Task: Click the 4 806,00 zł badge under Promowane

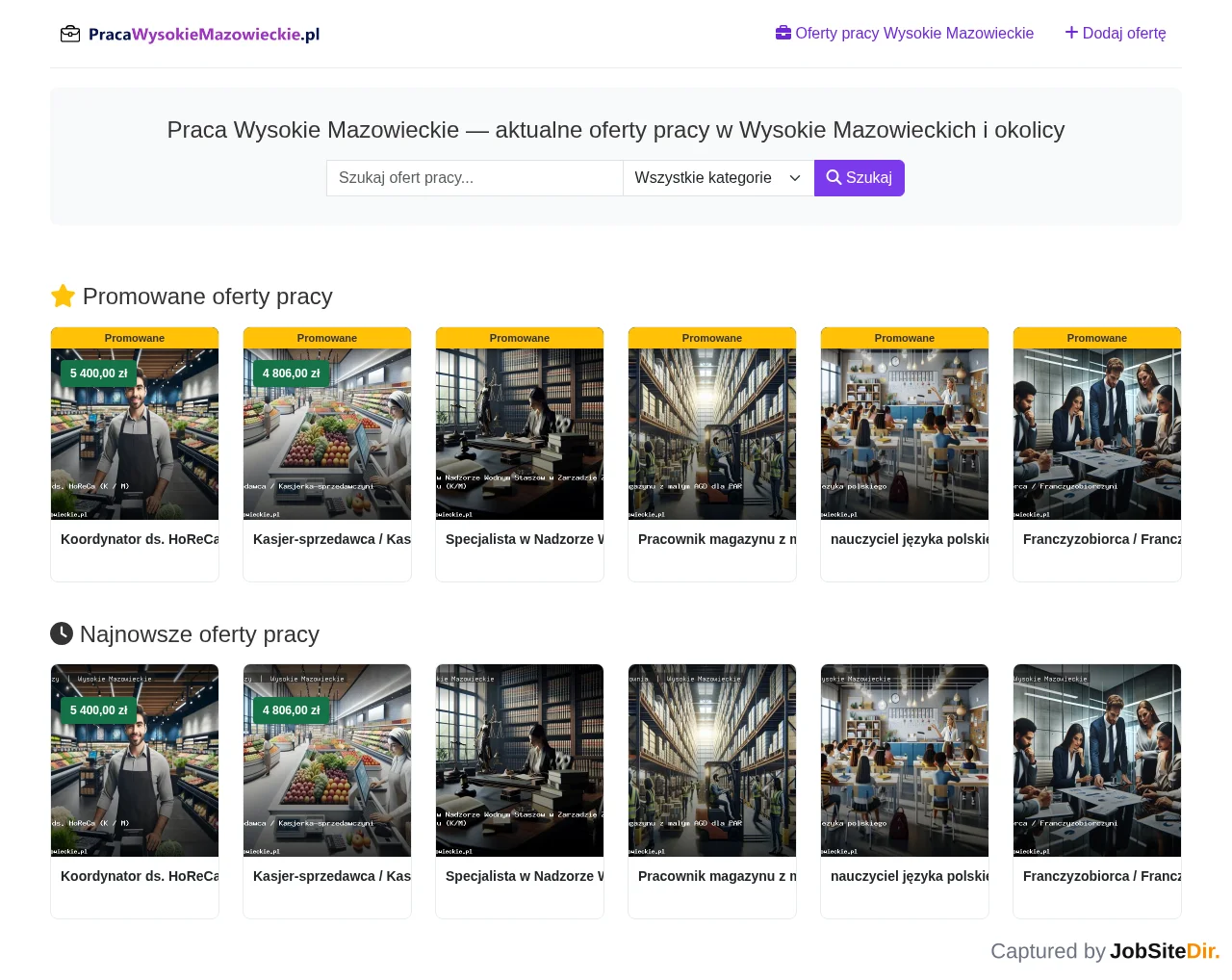Action: click(x=292, y=374)
